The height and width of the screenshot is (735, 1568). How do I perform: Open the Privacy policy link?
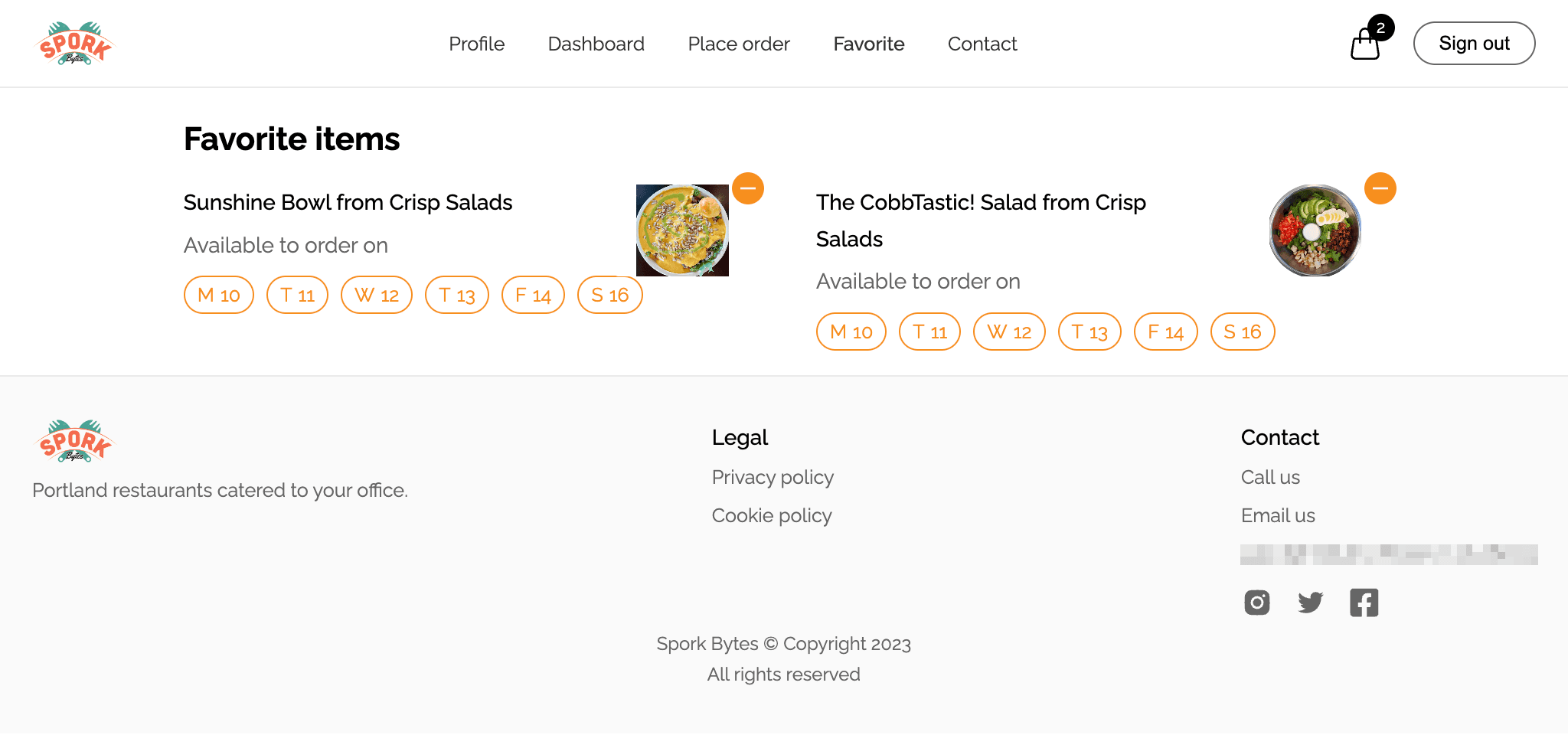pos(773,477)
